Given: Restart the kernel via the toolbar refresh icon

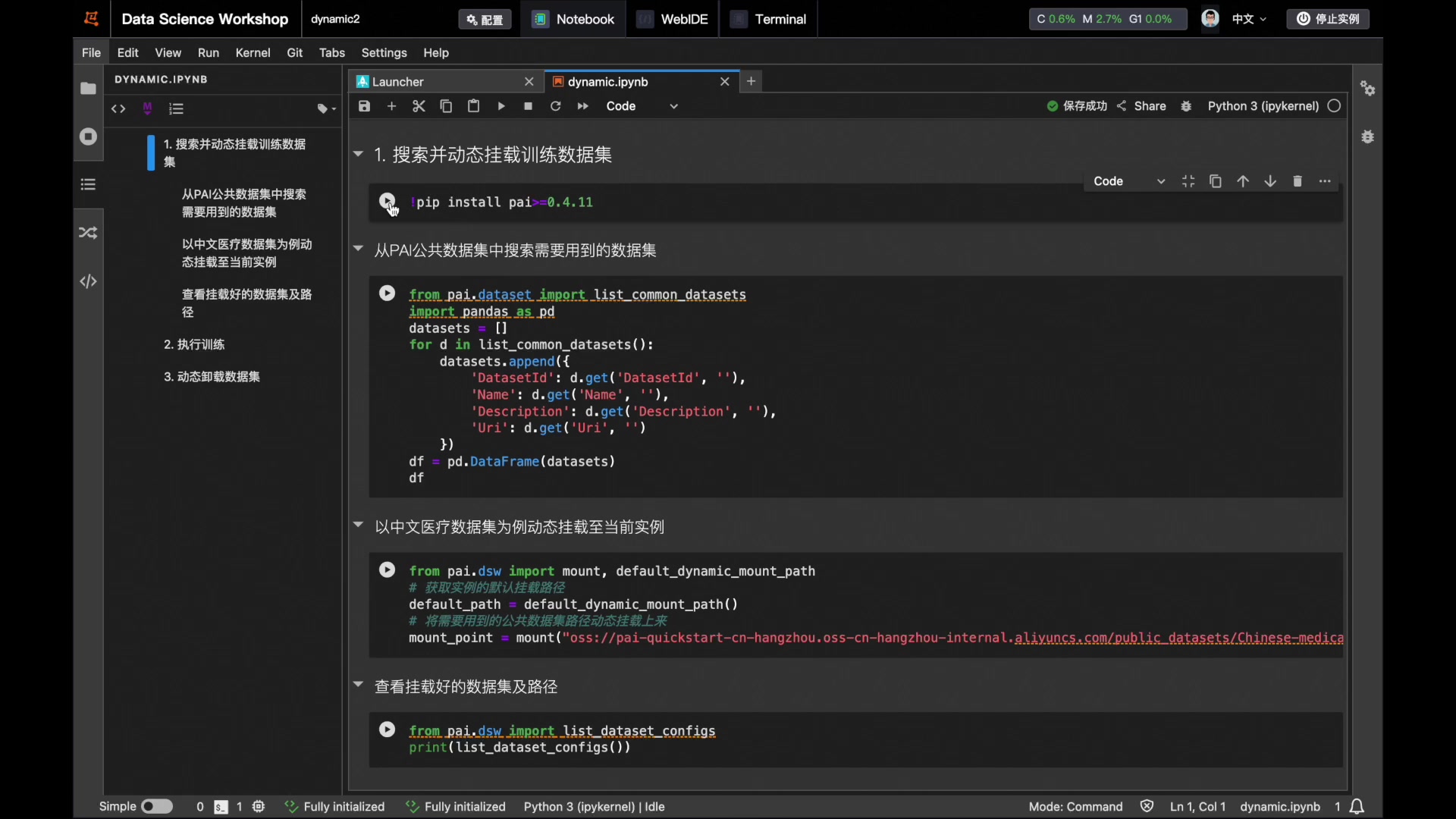Looking at the screenshot, I should (x=555, y=106).
